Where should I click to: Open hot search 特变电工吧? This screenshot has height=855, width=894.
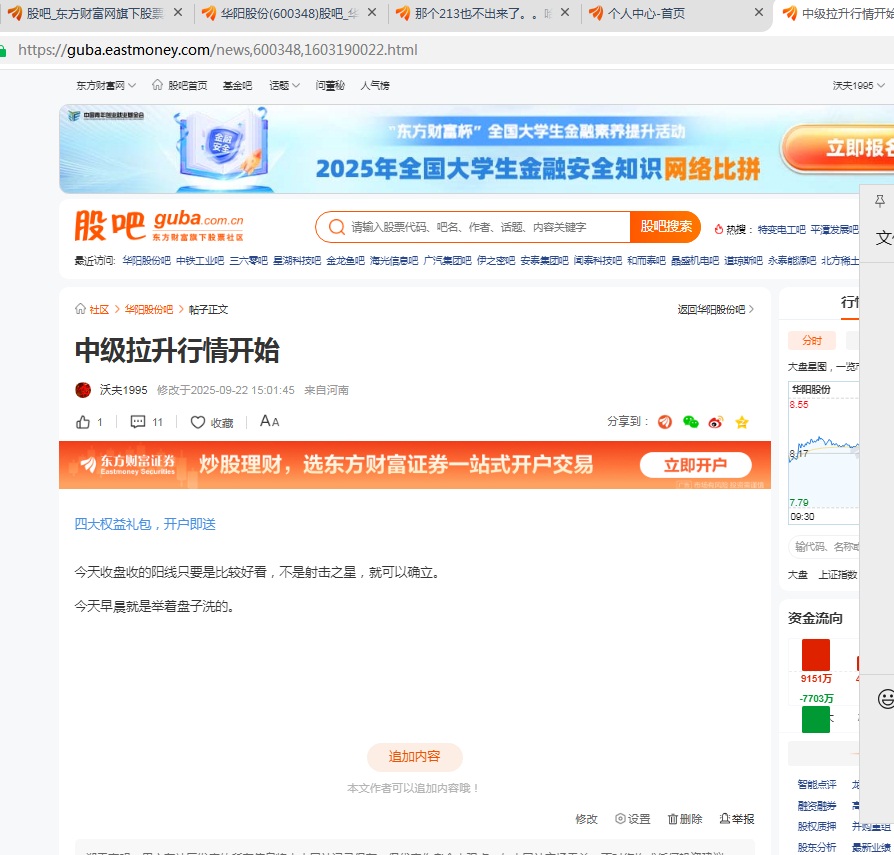pos(782,229)
